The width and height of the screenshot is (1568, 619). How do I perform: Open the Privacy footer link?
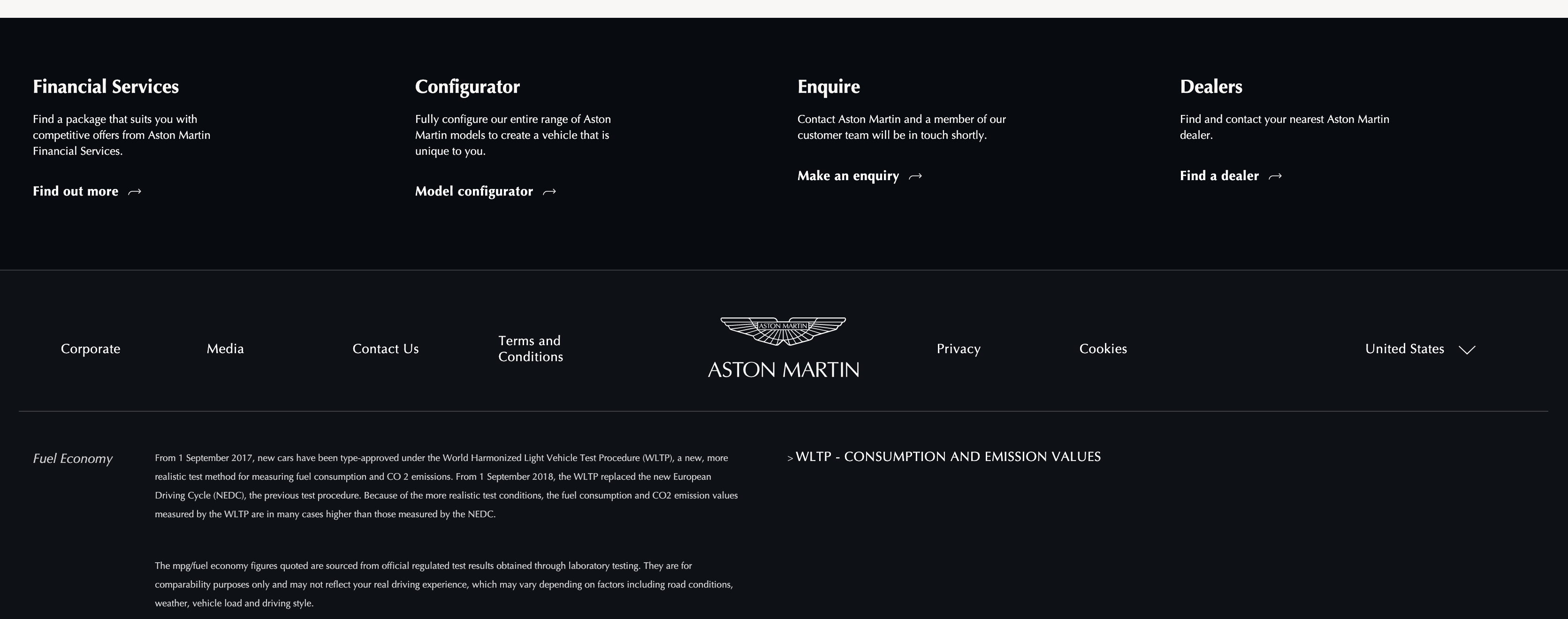coord(958,349)
